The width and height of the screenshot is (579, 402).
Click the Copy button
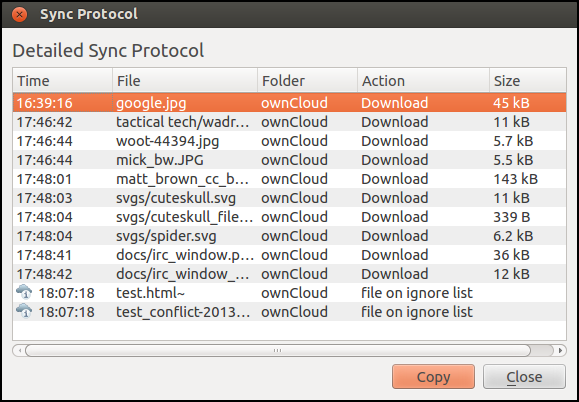(433, 377)
